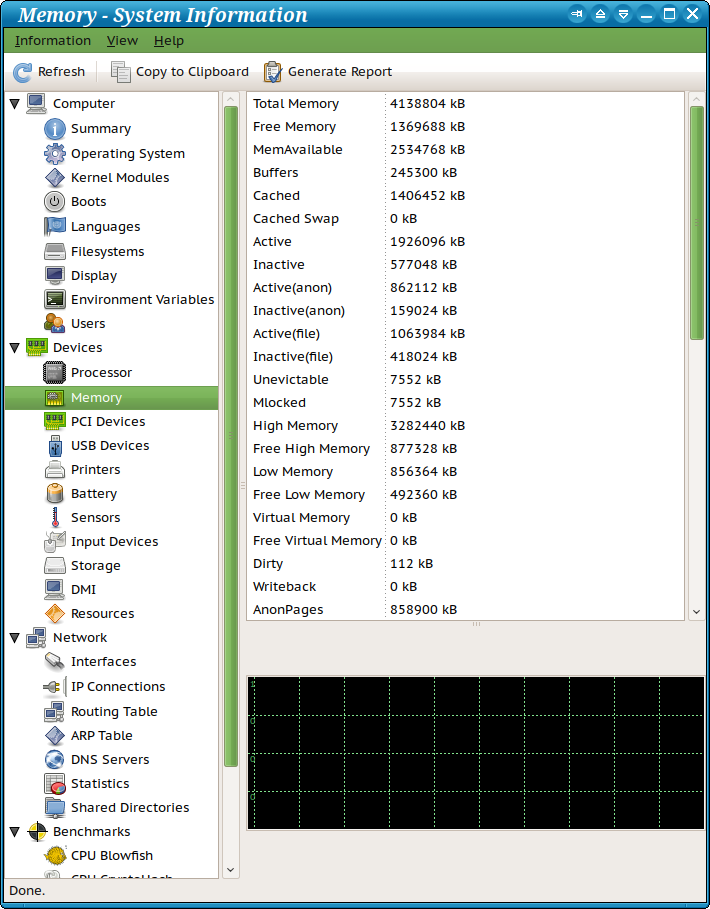Collapse the Devices tree section
This screenshot has width=710, height=909.
click(x=14, y=348)
